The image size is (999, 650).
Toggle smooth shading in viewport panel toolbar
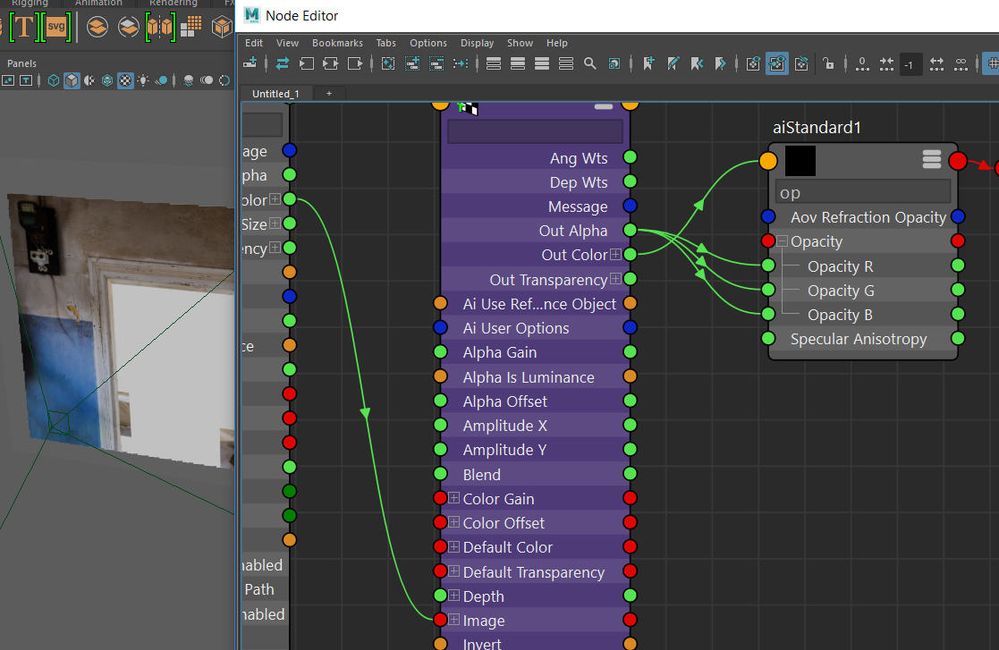(x=71, y=80)
